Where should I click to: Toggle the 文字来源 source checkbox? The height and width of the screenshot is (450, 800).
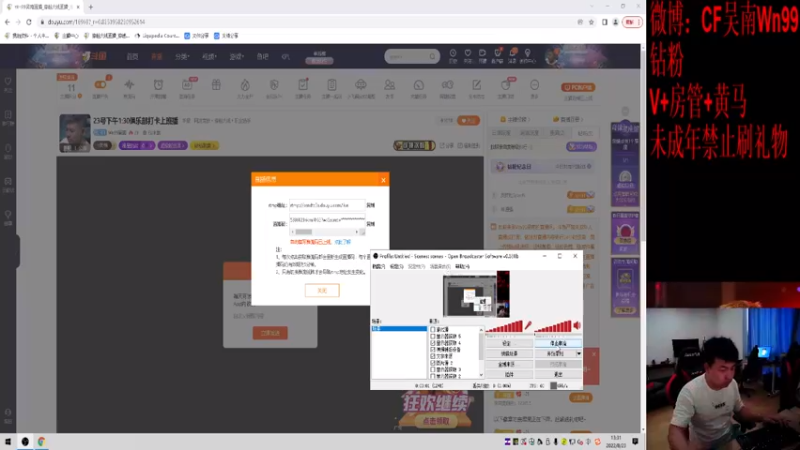click(x=433, y=356)
